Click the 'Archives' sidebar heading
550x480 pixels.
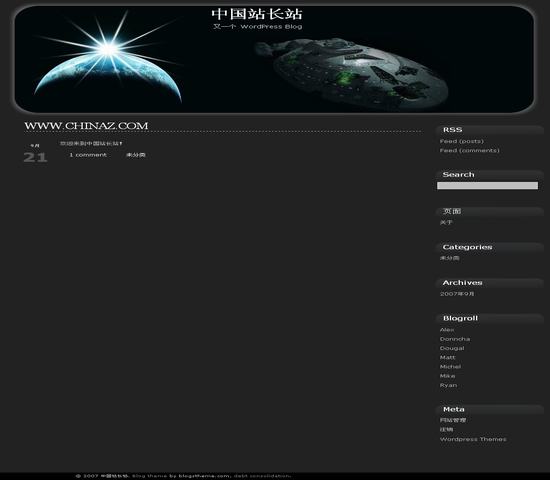click(462, 282)
